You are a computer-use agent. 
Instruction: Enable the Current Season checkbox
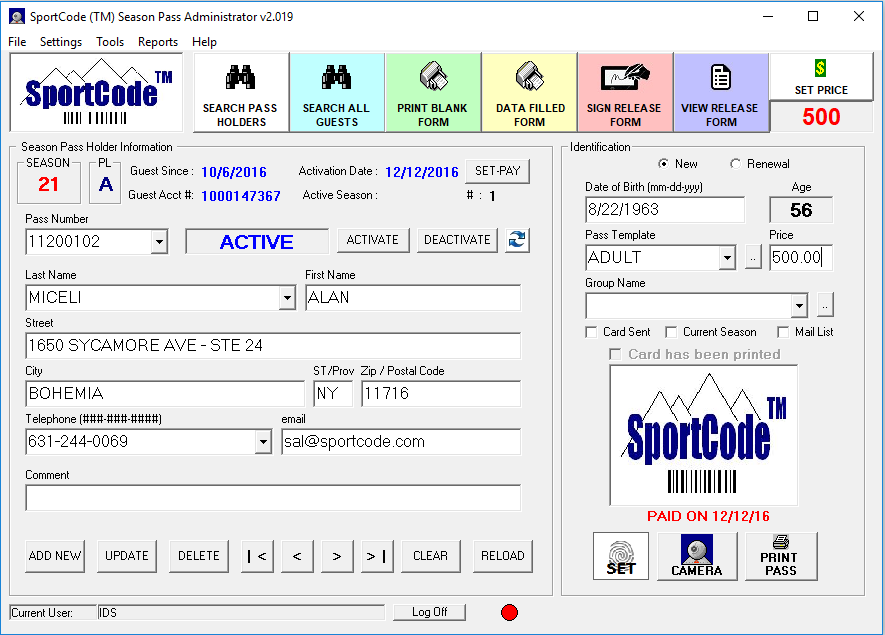671,332
